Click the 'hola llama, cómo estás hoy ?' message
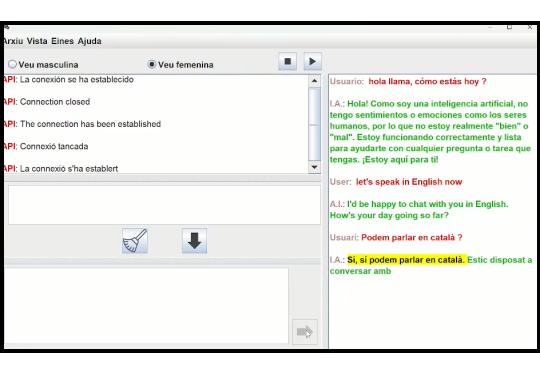 tap(427, 82)
